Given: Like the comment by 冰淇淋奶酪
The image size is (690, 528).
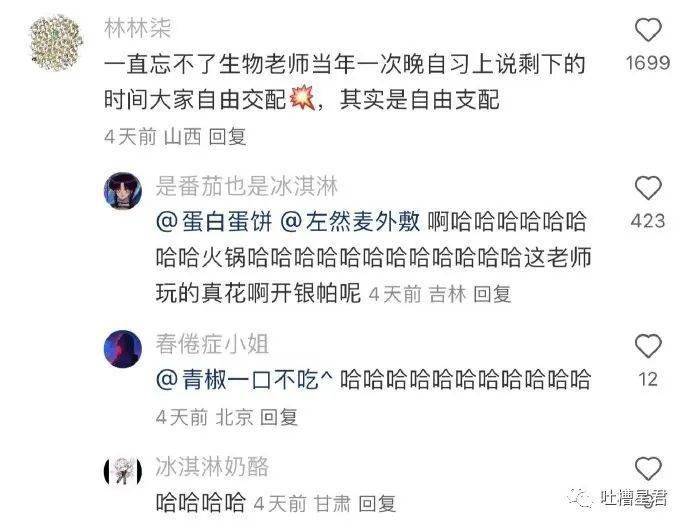Looking at the screenshot, I should click(x=648, y=469).
